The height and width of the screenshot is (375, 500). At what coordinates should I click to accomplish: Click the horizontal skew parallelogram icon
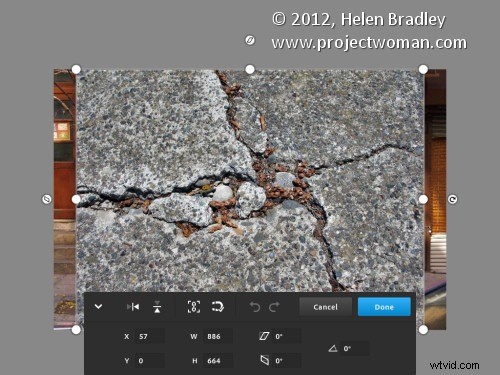[x=264, y=336]
